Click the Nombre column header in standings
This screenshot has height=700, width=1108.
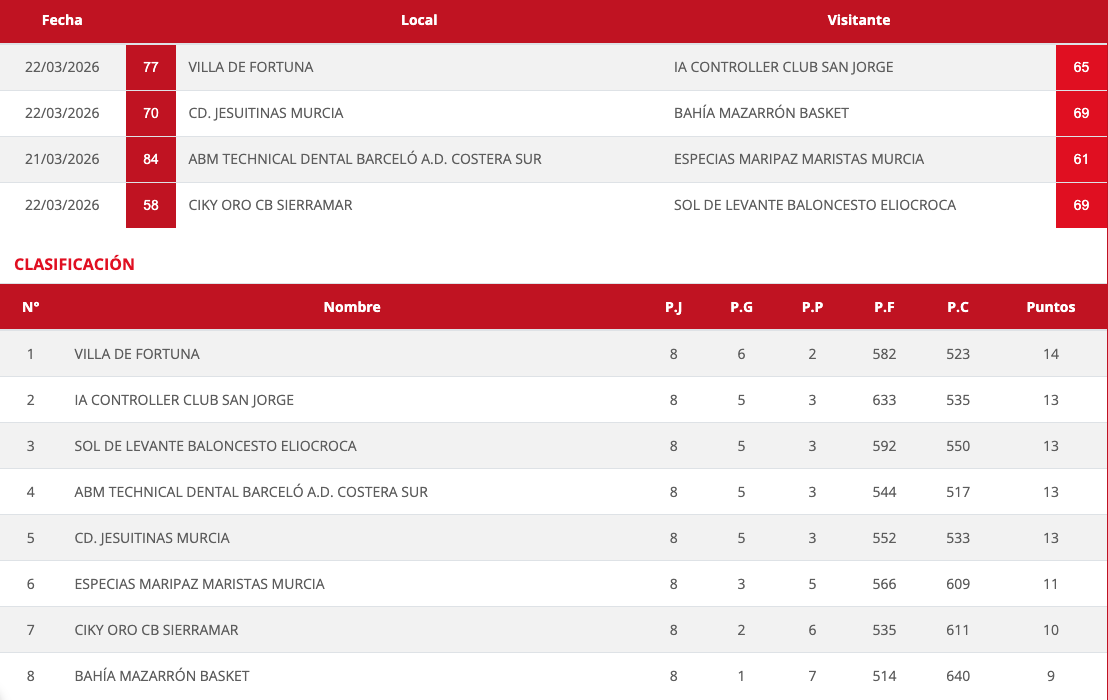[352, 307]
